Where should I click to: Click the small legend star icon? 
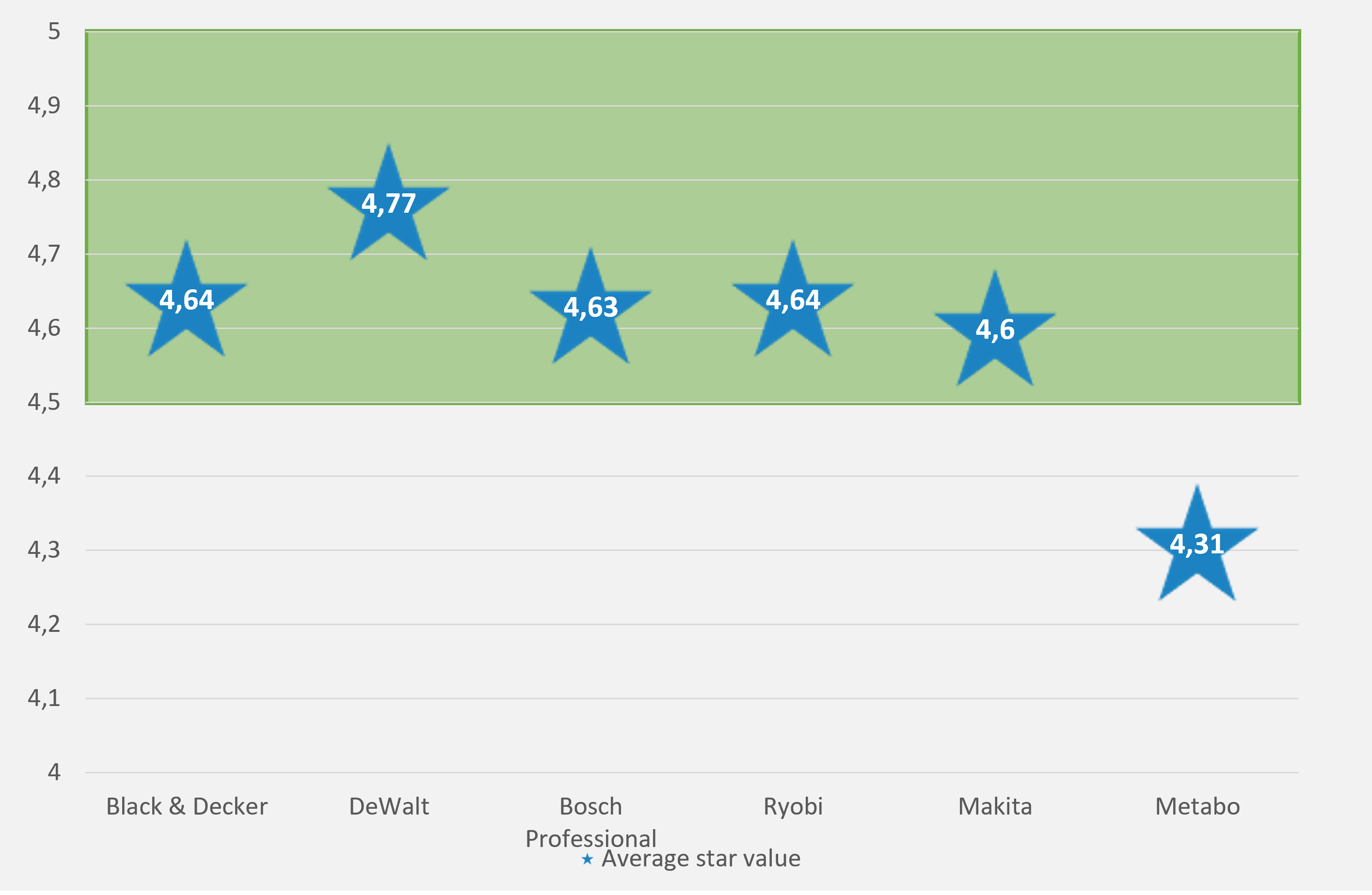[587, 859]
